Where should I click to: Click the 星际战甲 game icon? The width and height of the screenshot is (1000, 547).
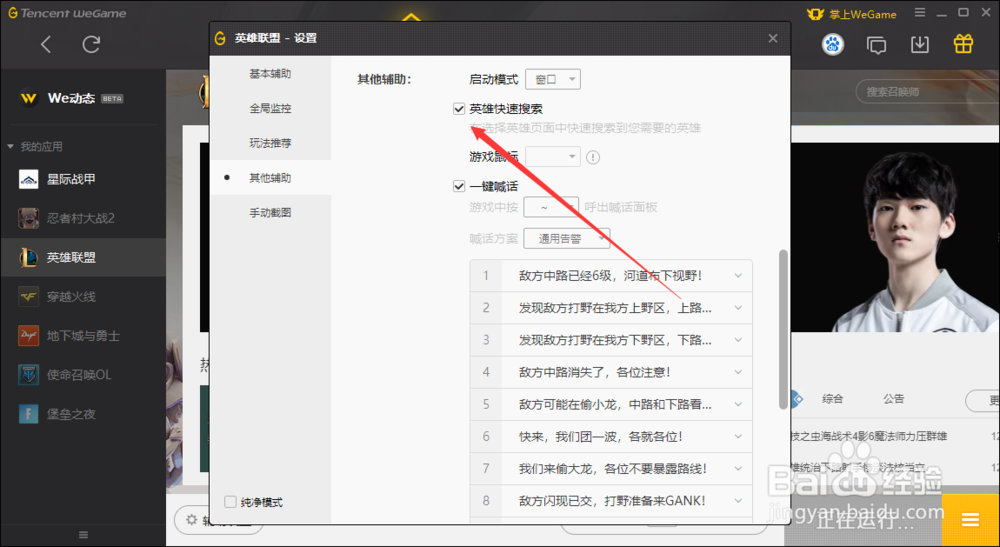[x=29, y=179]
